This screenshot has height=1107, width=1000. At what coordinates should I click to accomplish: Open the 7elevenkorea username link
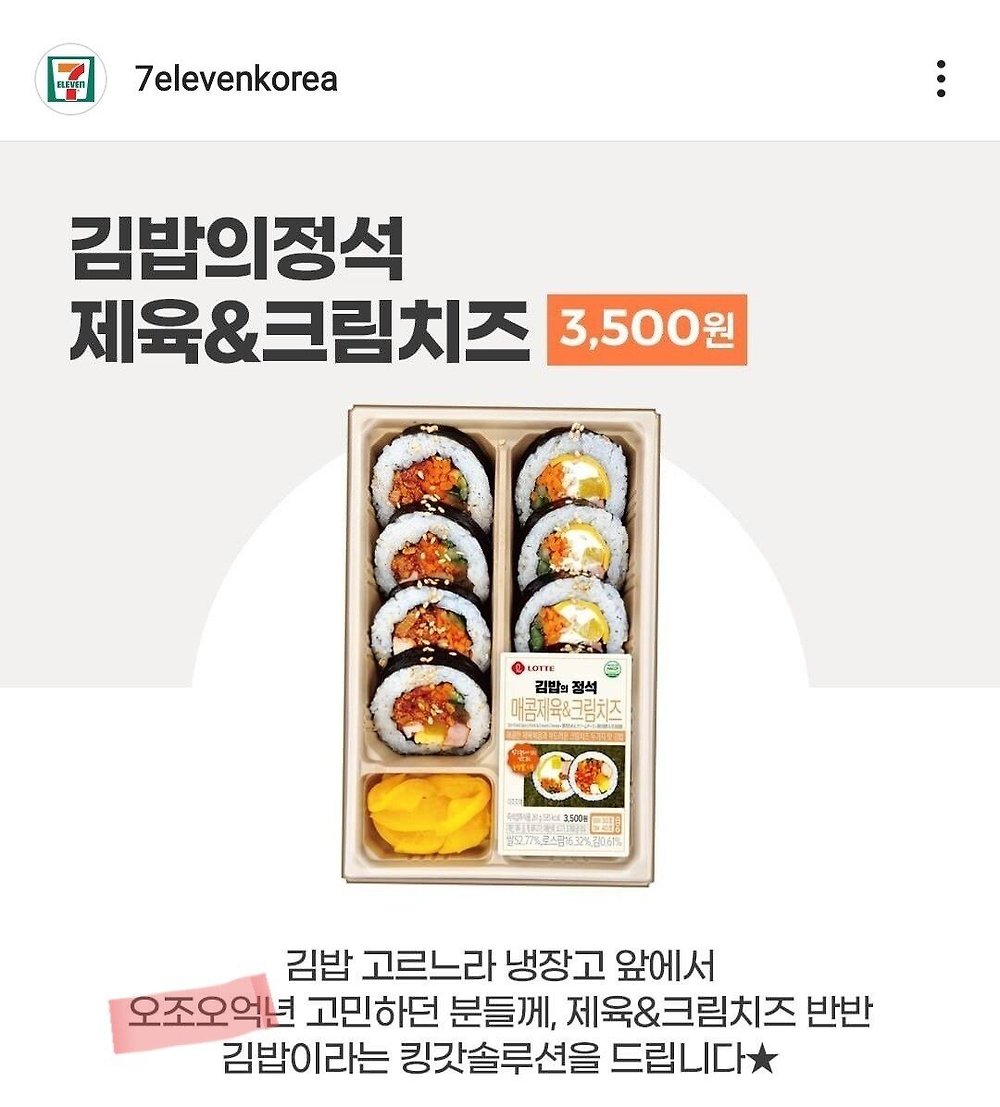click(x=236, y=79)
